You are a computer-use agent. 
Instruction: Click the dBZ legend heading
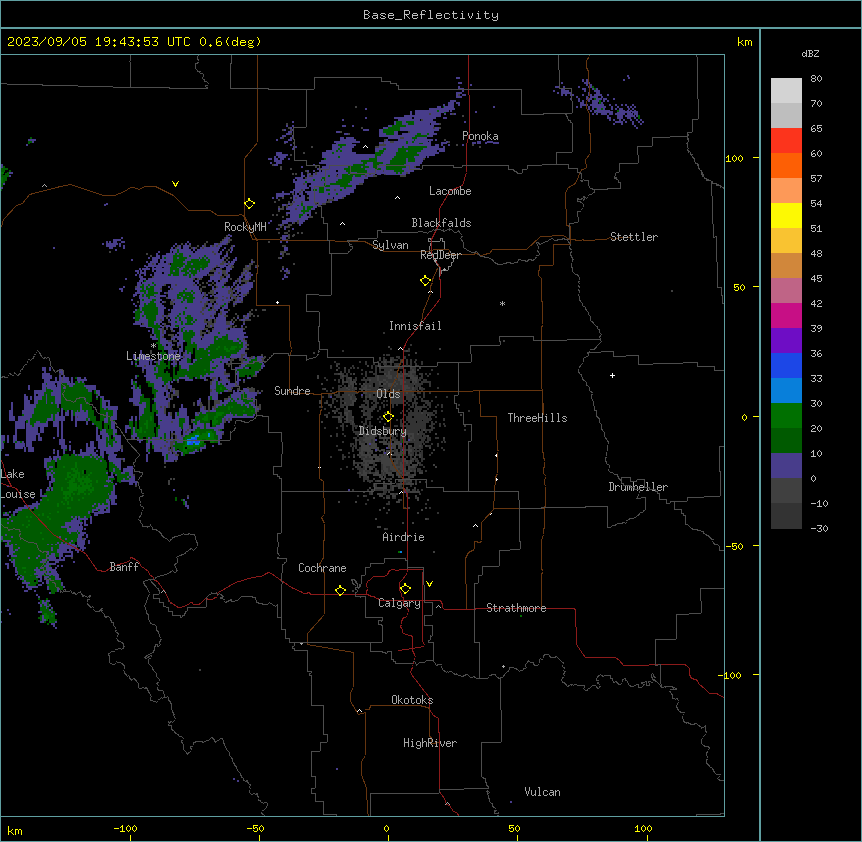pos(810,54)
